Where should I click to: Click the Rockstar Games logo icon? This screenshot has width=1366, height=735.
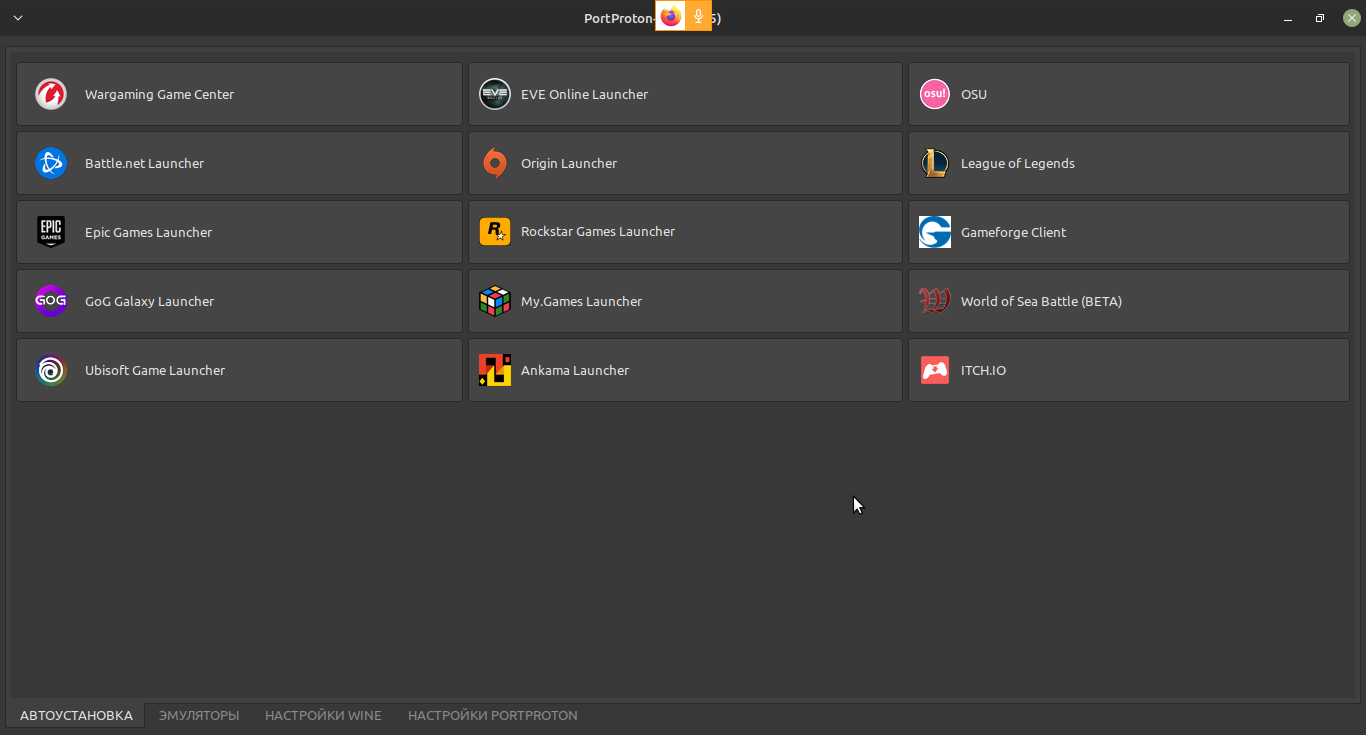coord(495,232)
